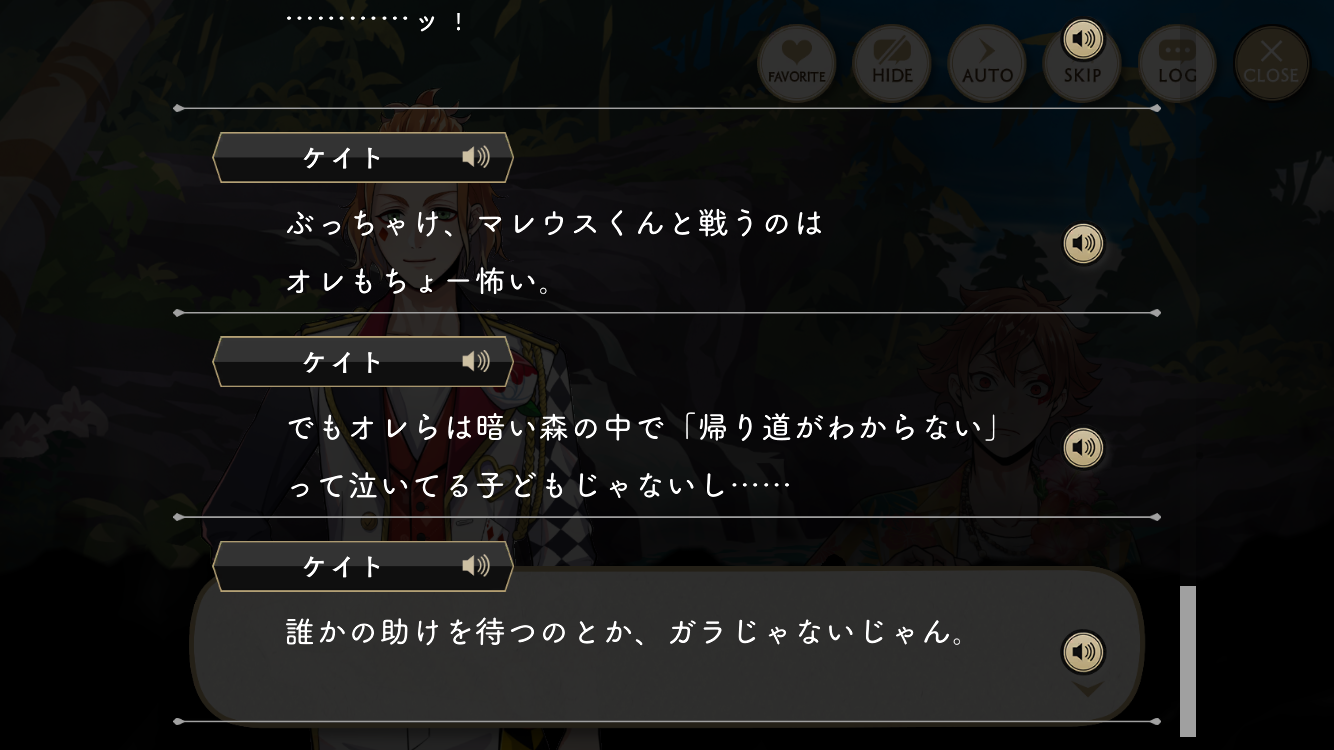Viewport: 1334px width, 750px height.
Task: Select the first ケイト name label
Action: [343, 157]
